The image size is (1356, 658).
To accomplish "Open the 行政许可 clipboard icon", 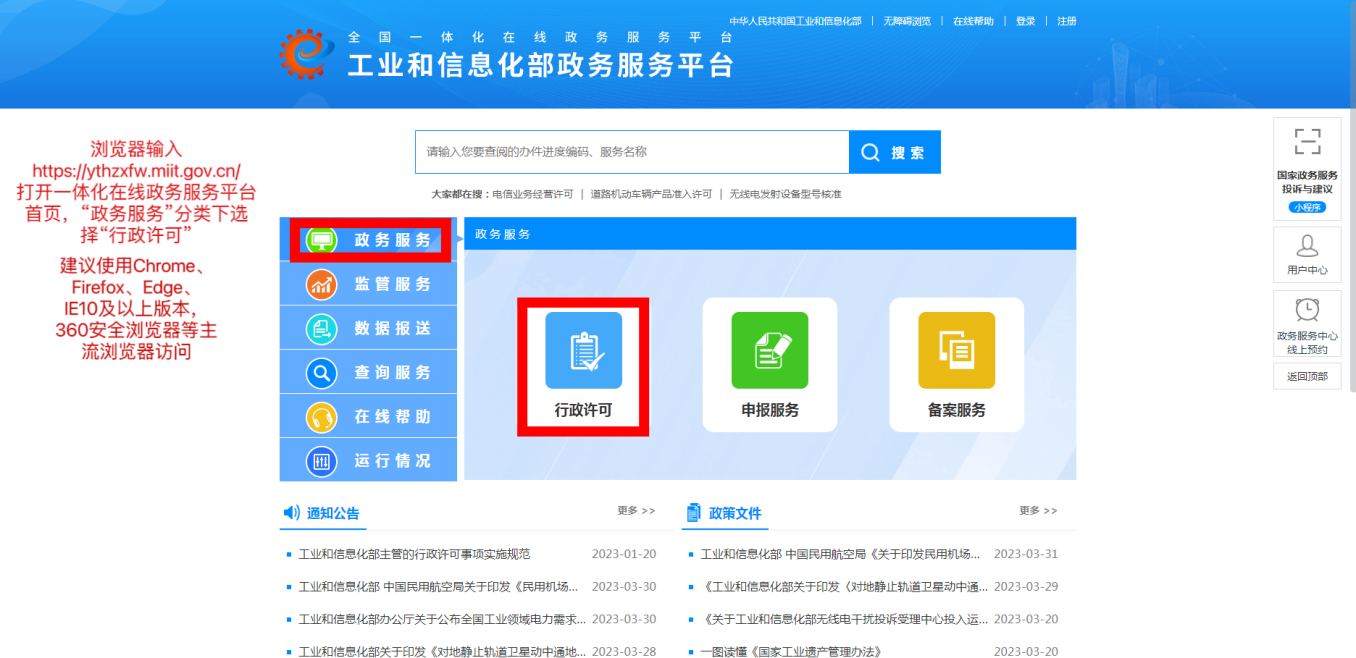I will click(583, 350).
